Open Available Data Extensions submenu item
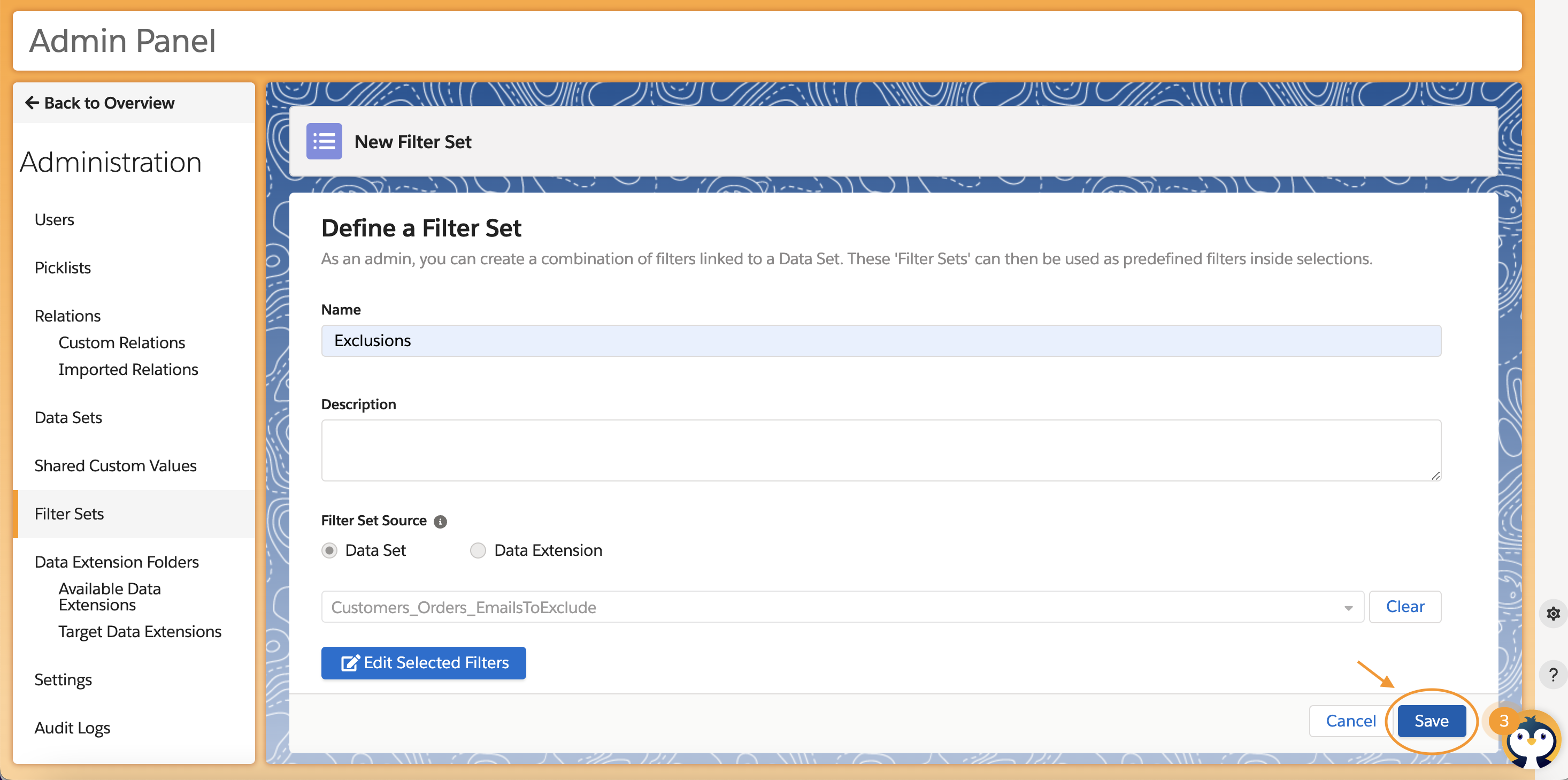This screenshot has width=1568, height=780. click(x=110, y=597)
